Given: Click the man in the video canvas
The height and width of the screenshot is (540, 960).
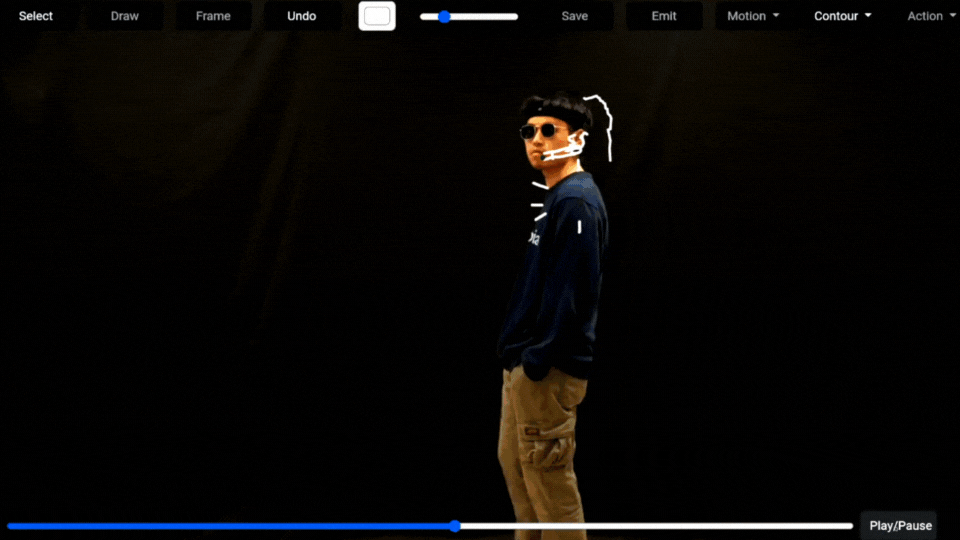Looking at the screenshot, I should coord(553,315).
